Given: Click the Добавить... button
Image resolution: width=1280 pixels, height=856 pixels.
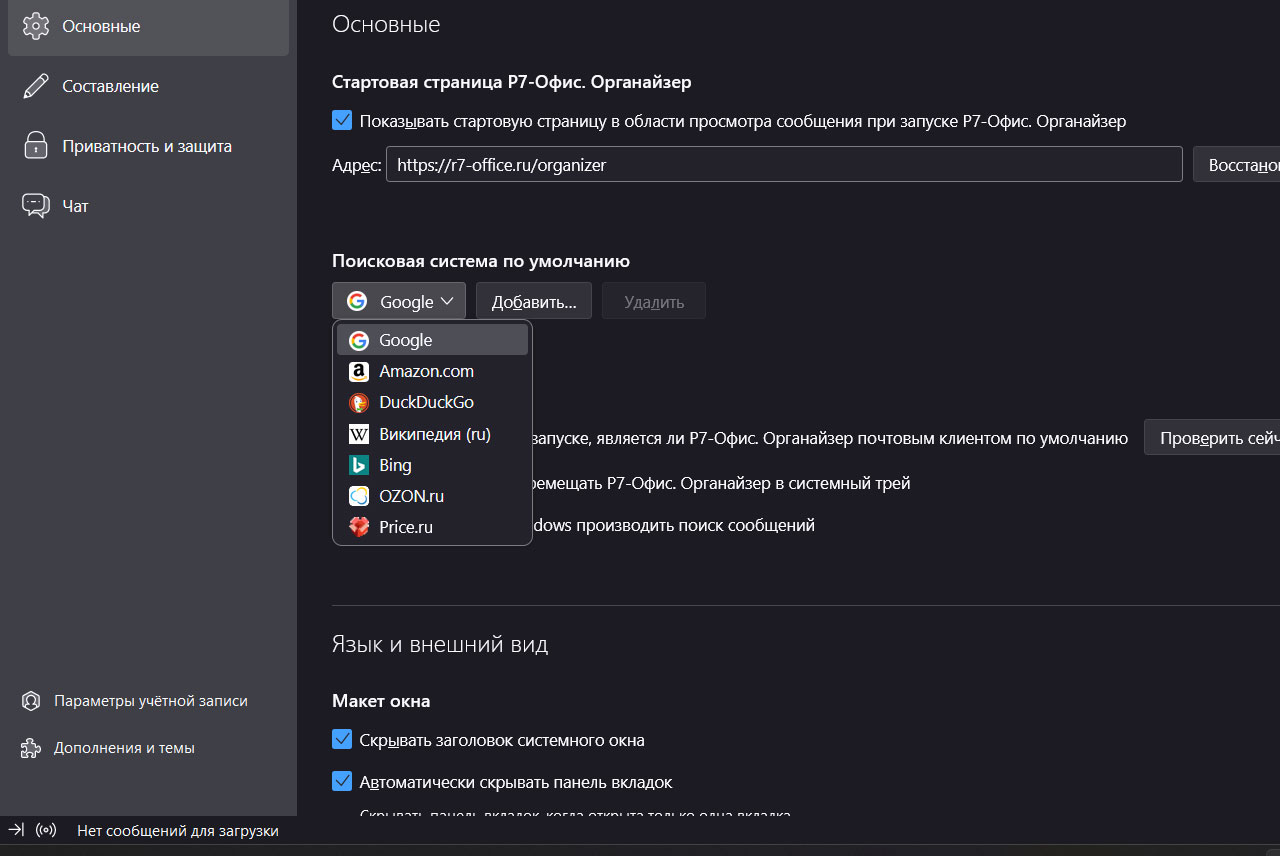Looking at the screenshot, I should [x=534, y=301].
